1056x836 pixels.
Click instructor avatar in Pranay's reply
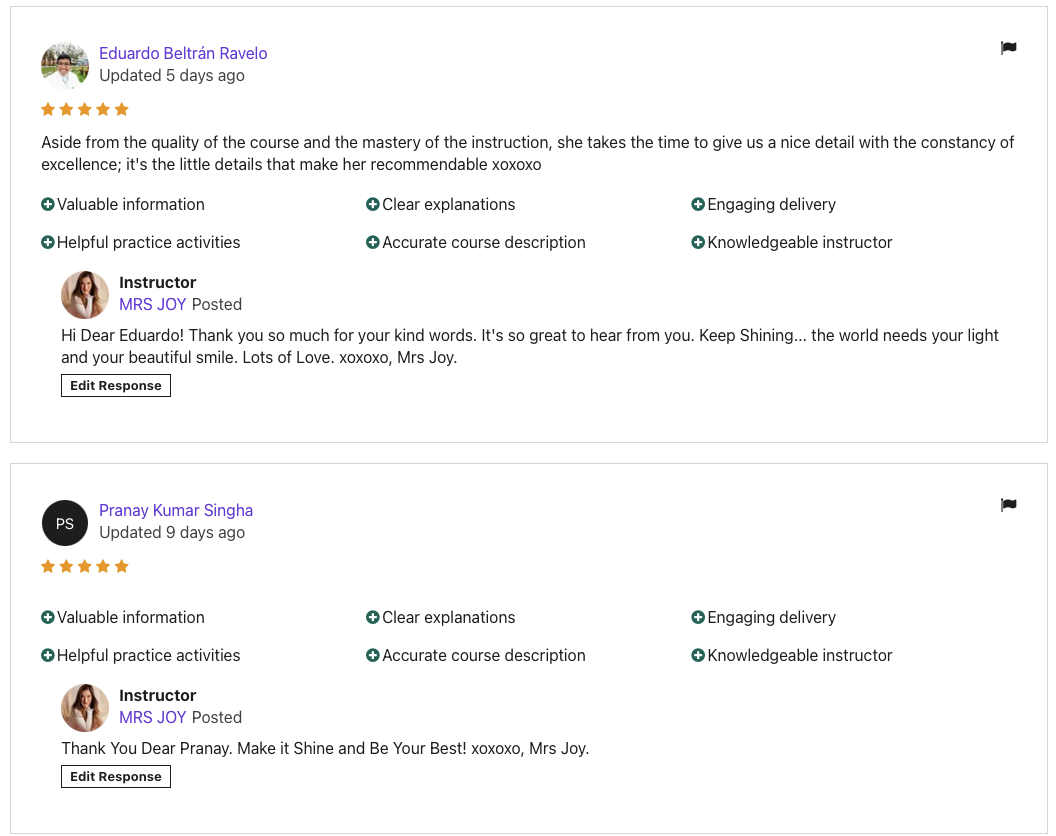[85, 708]
